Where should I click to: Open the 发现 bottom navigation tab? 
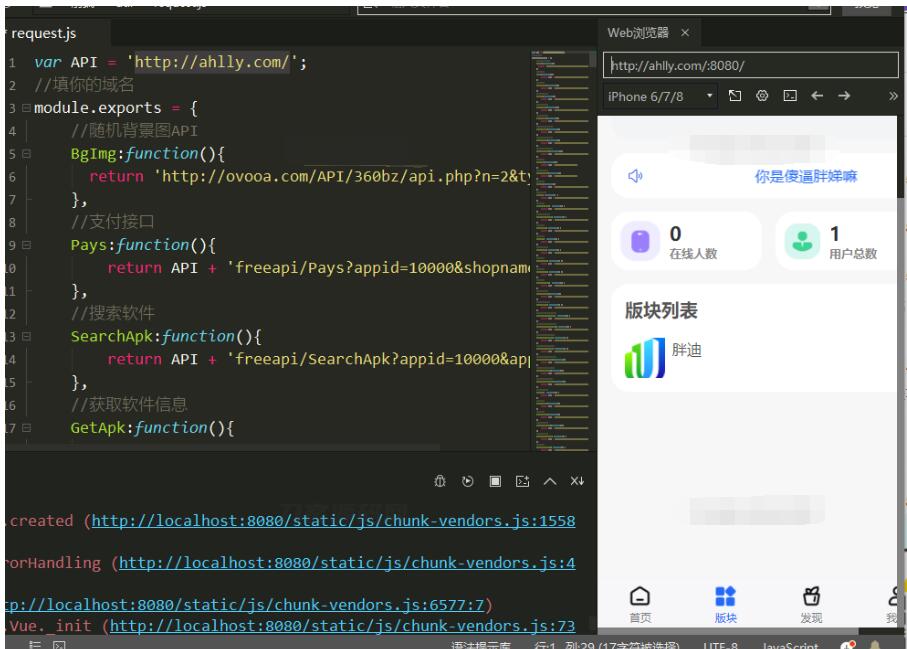point(811,604)
